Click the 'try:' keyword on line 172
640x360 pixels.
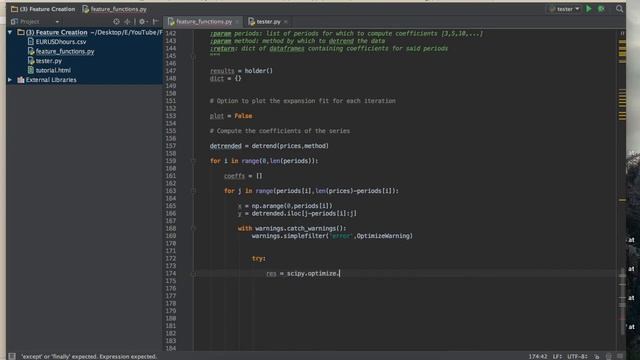(259, 258)
